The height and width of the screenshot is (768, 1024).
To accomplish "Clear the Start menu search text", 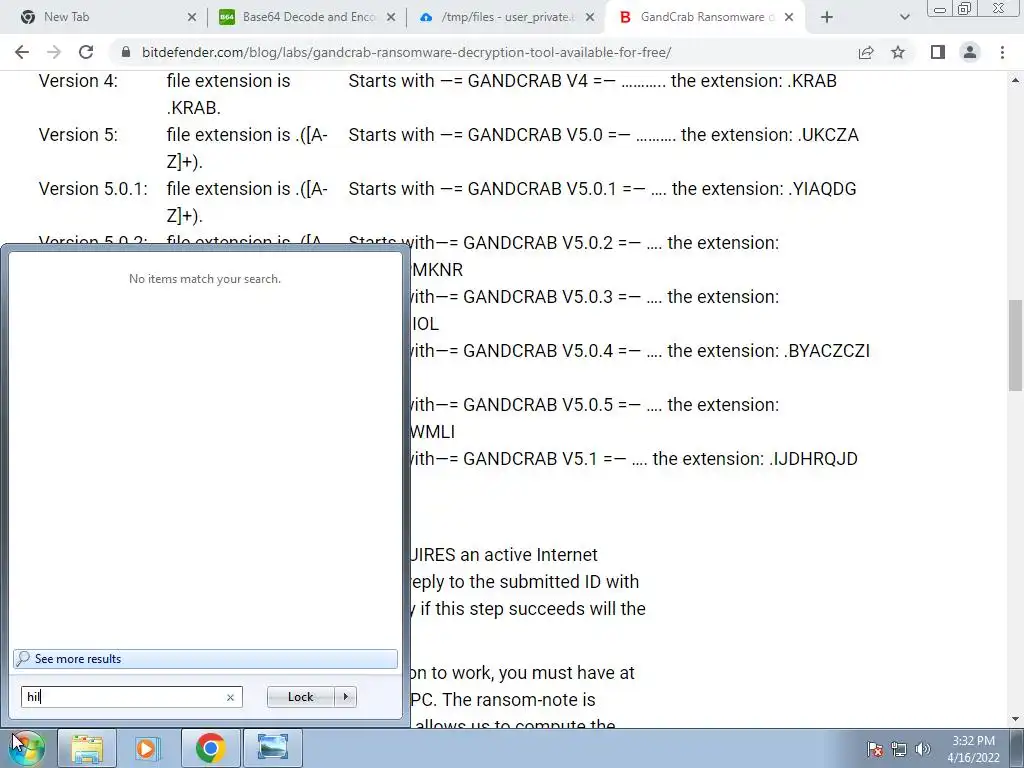I will click(x=230, y=697).
